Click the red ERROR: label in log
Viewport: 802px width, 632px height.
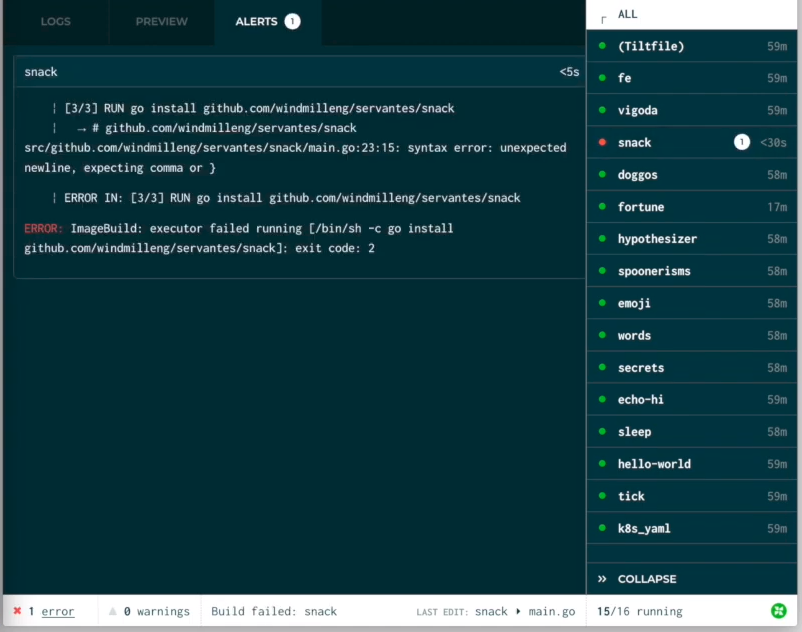pyautogui.click(x=43, y=229)
